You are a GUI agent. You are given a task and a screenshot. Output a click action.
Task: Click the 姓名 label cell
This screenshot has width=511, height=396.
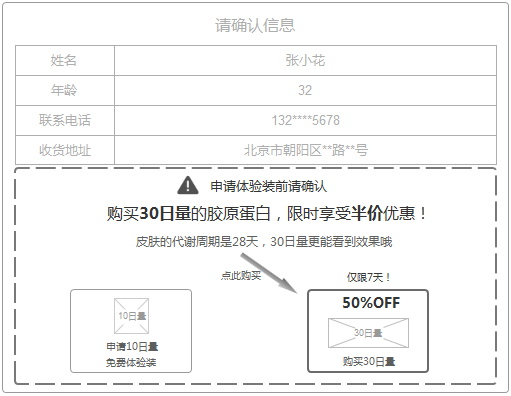pos(65,60)
